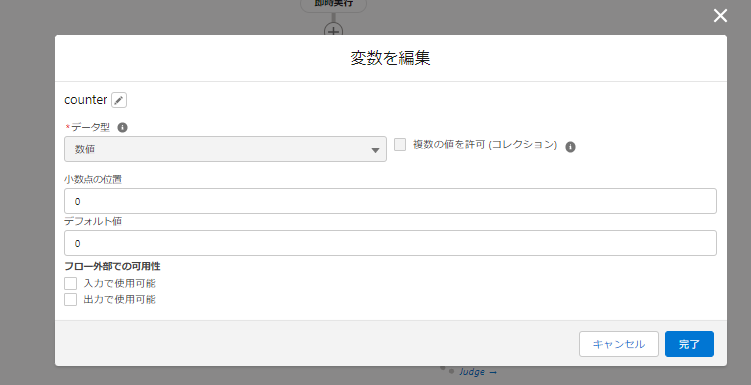Click into the 小数点の位置 input field

click(x=390, y=201)
